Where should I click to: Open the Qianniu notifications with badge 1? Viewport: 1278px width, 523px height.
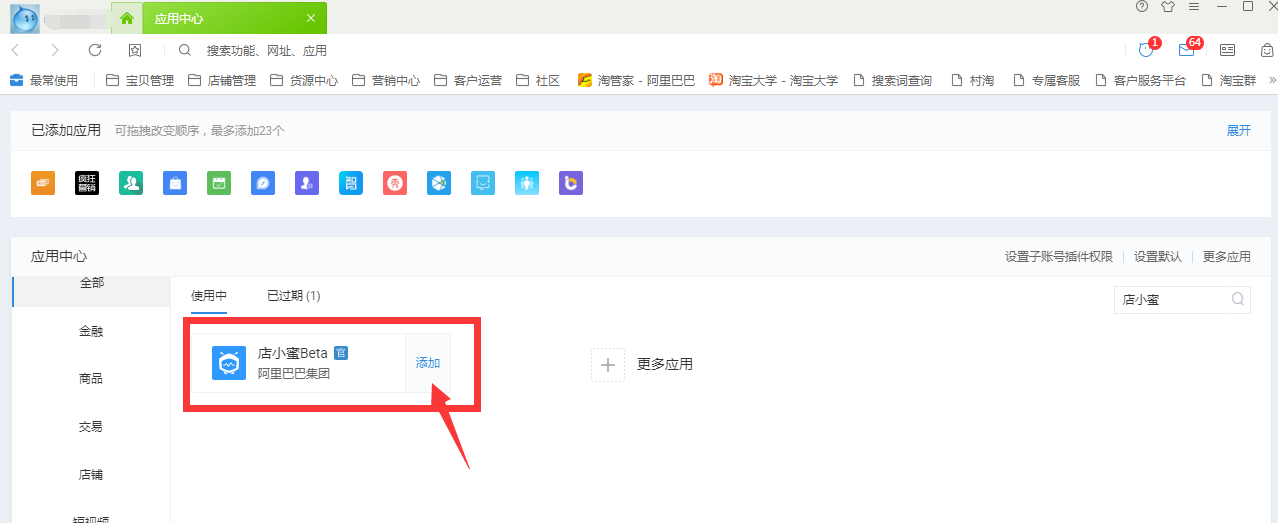1147,49
